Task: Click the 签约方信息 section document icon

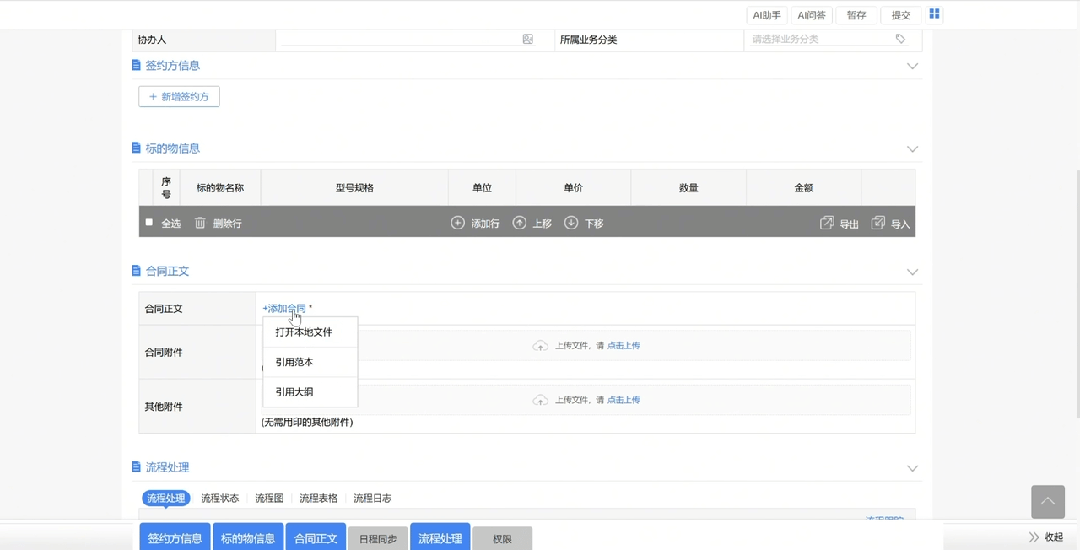Action: [x=136, y=65]
